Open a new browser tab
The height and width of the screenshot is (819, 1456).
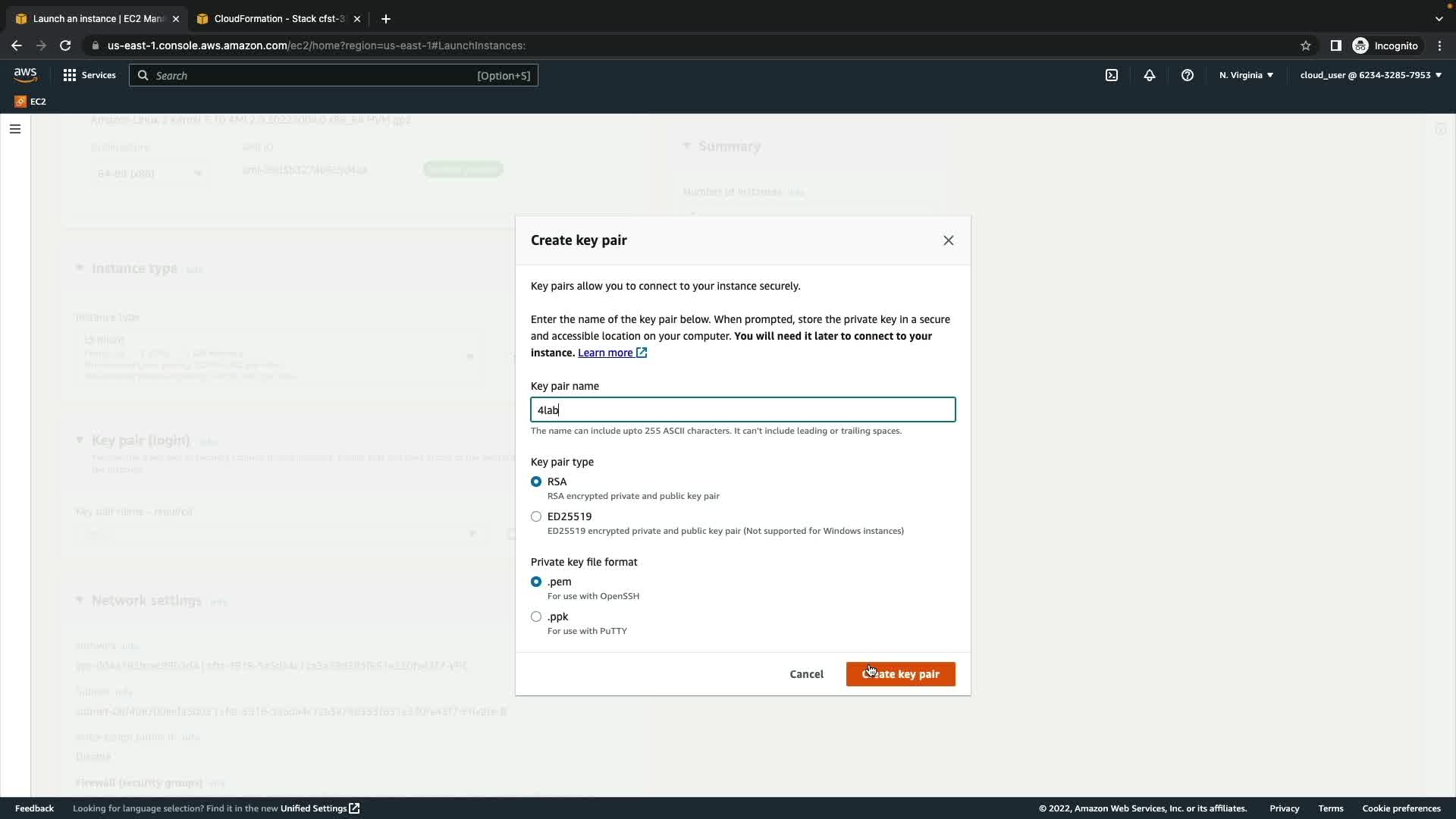[x=386, y=19]
